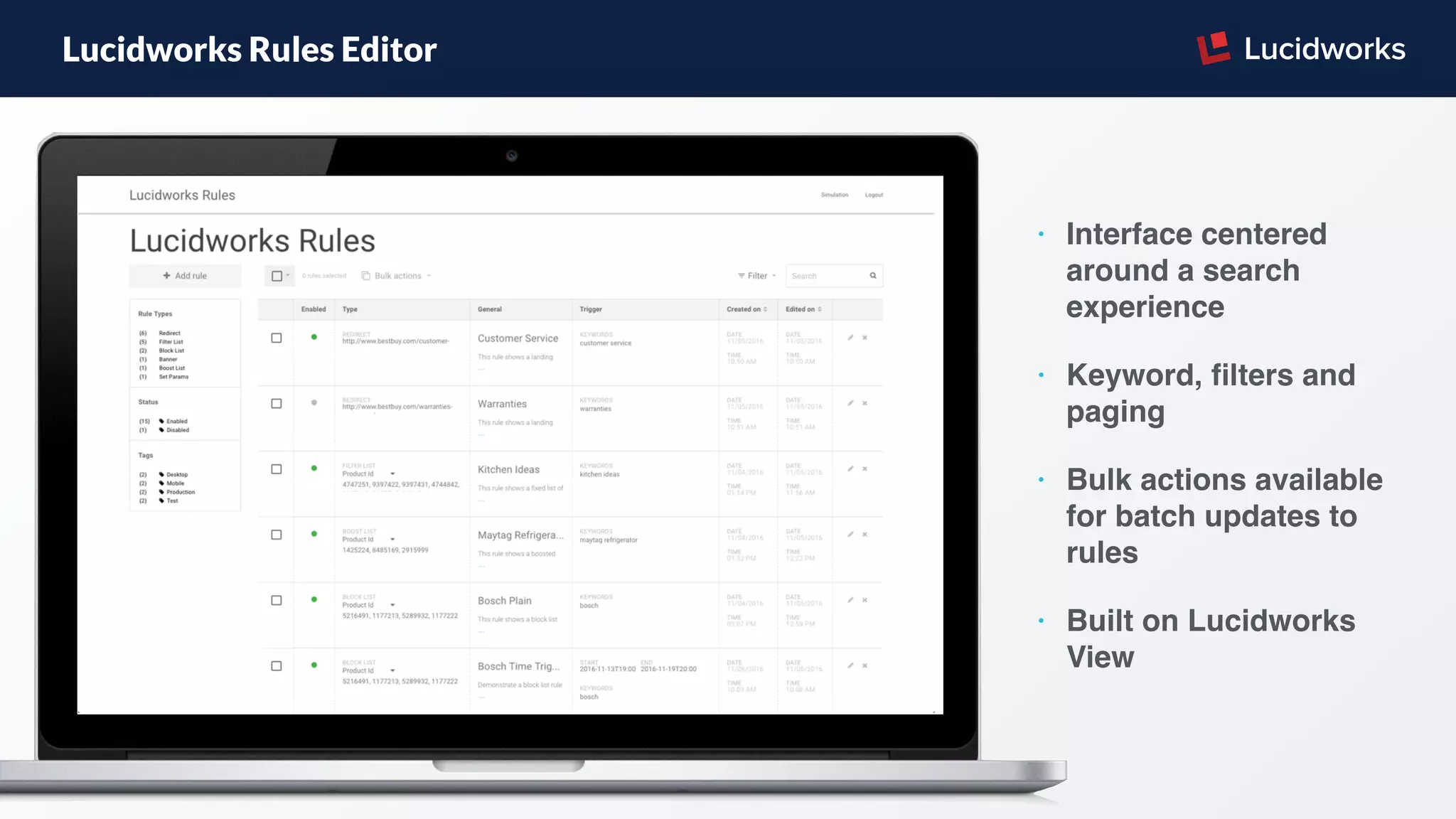Filter by Banner rule type

pyautogui.click(x=168, y=360)
